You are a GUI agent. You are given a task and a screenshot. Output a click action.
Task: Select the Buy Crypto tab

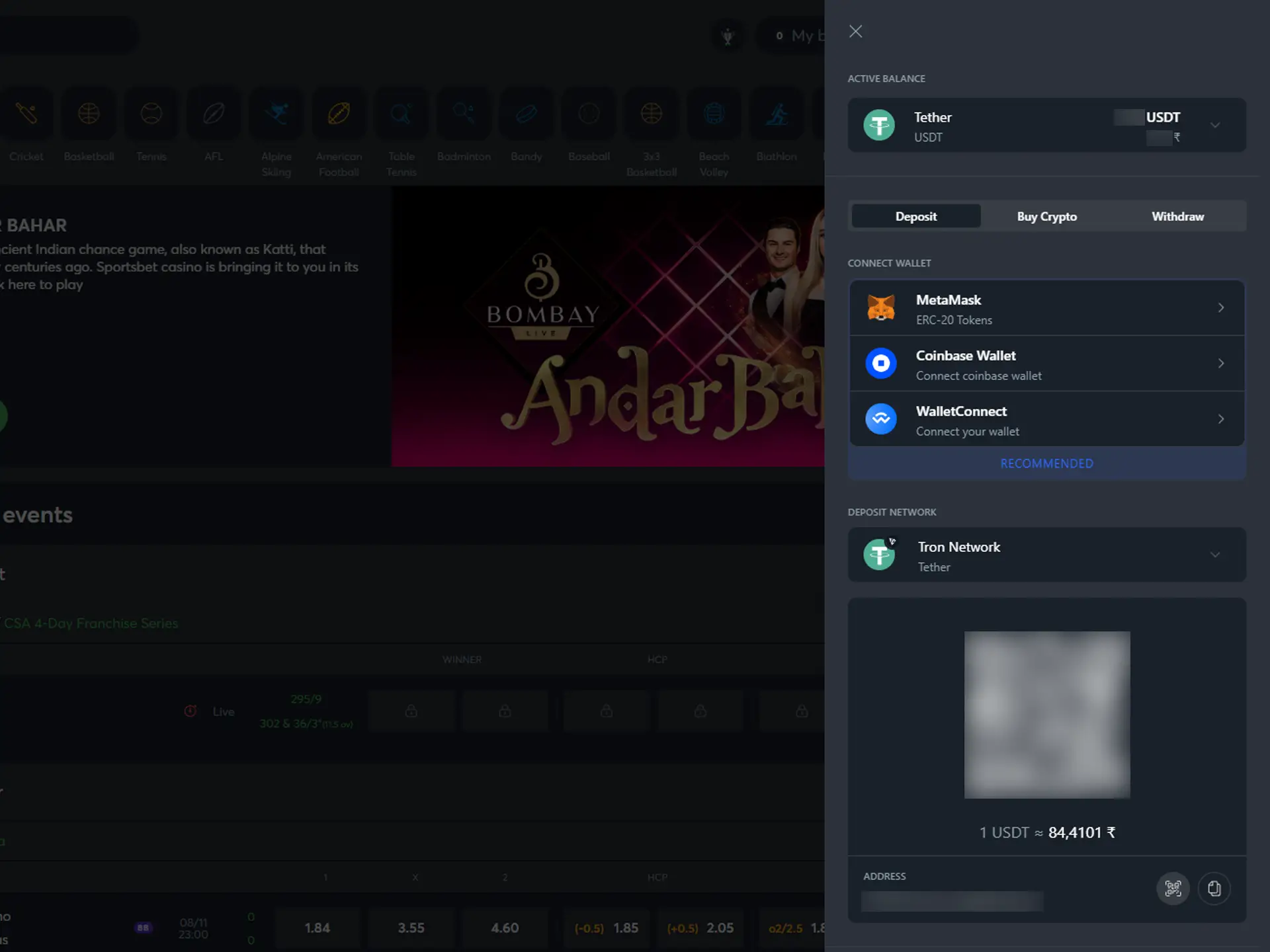click(1047, 216)
